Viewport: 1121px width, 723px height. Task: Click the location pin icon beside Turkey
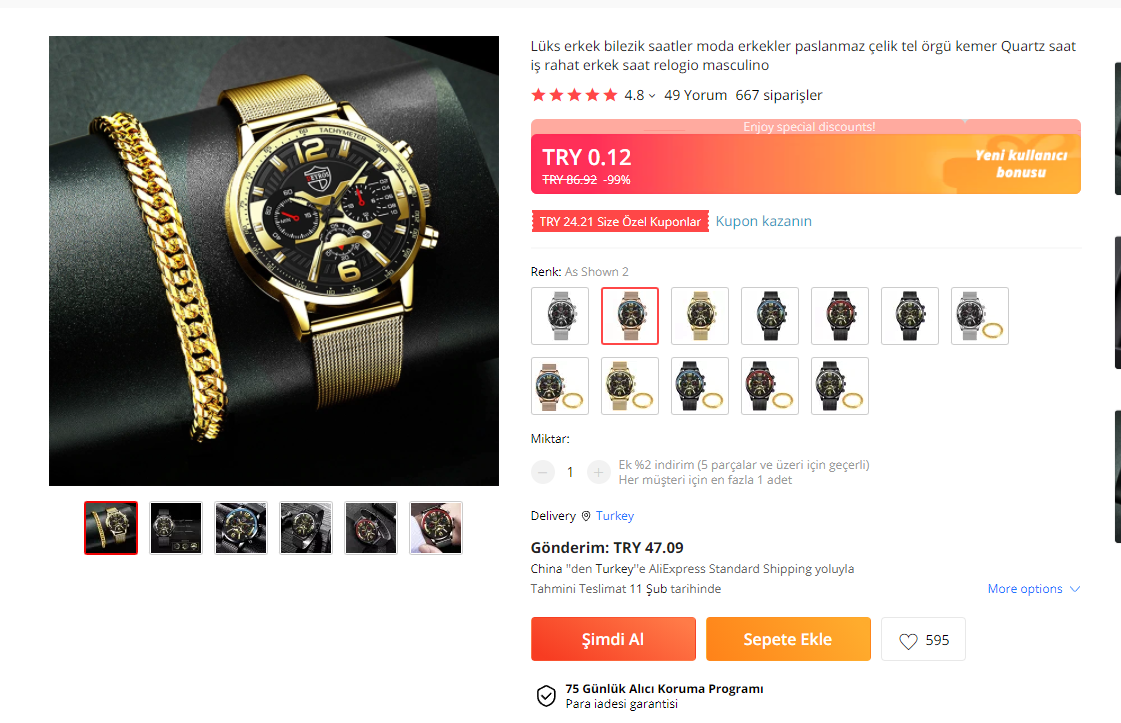(586, 516)
